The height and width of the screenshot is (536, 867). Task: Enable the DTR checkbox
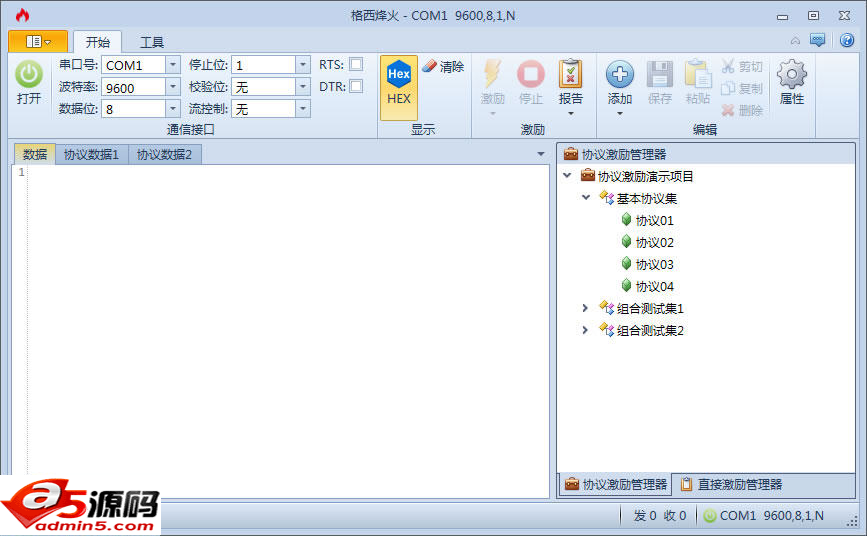[356, 86]
